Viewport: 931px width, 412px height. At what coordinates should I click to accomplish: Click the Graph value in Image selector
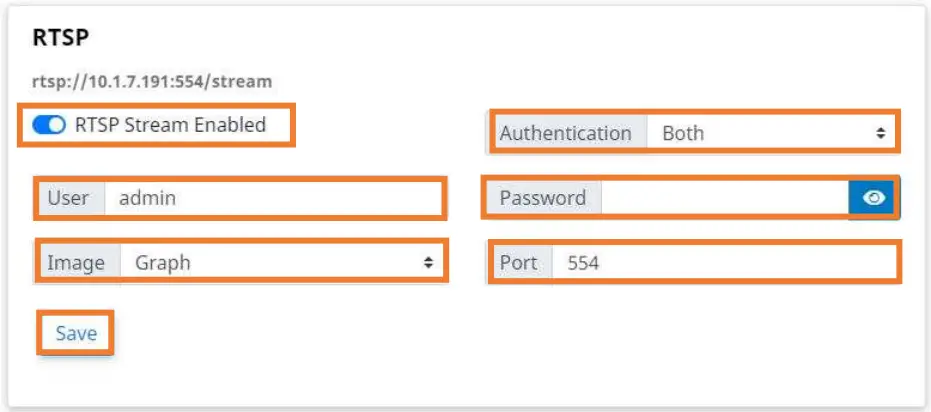tap(163, 263)
